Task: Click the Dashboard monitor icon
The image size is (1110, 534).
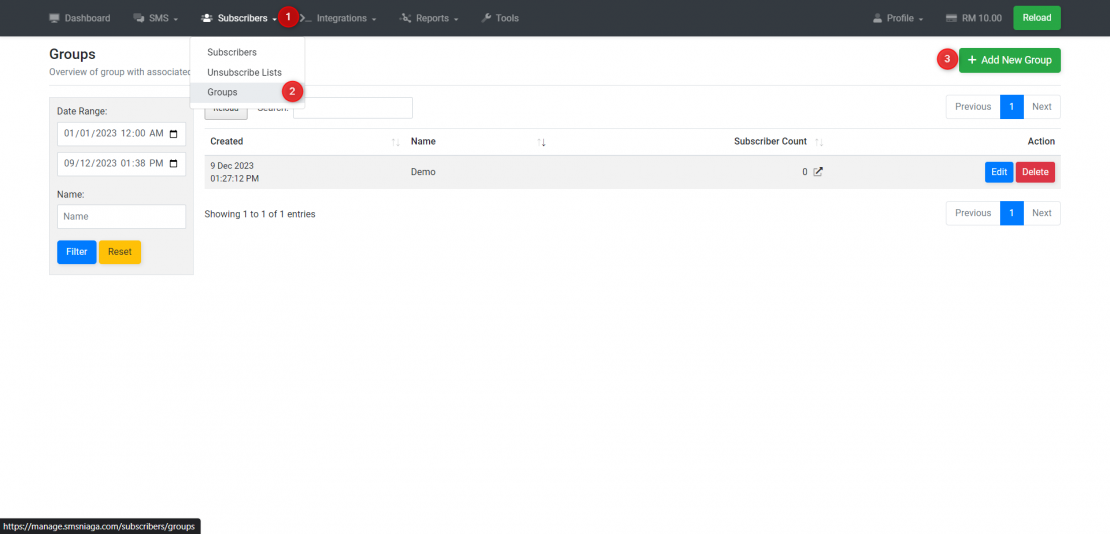Action: point(55,18)
